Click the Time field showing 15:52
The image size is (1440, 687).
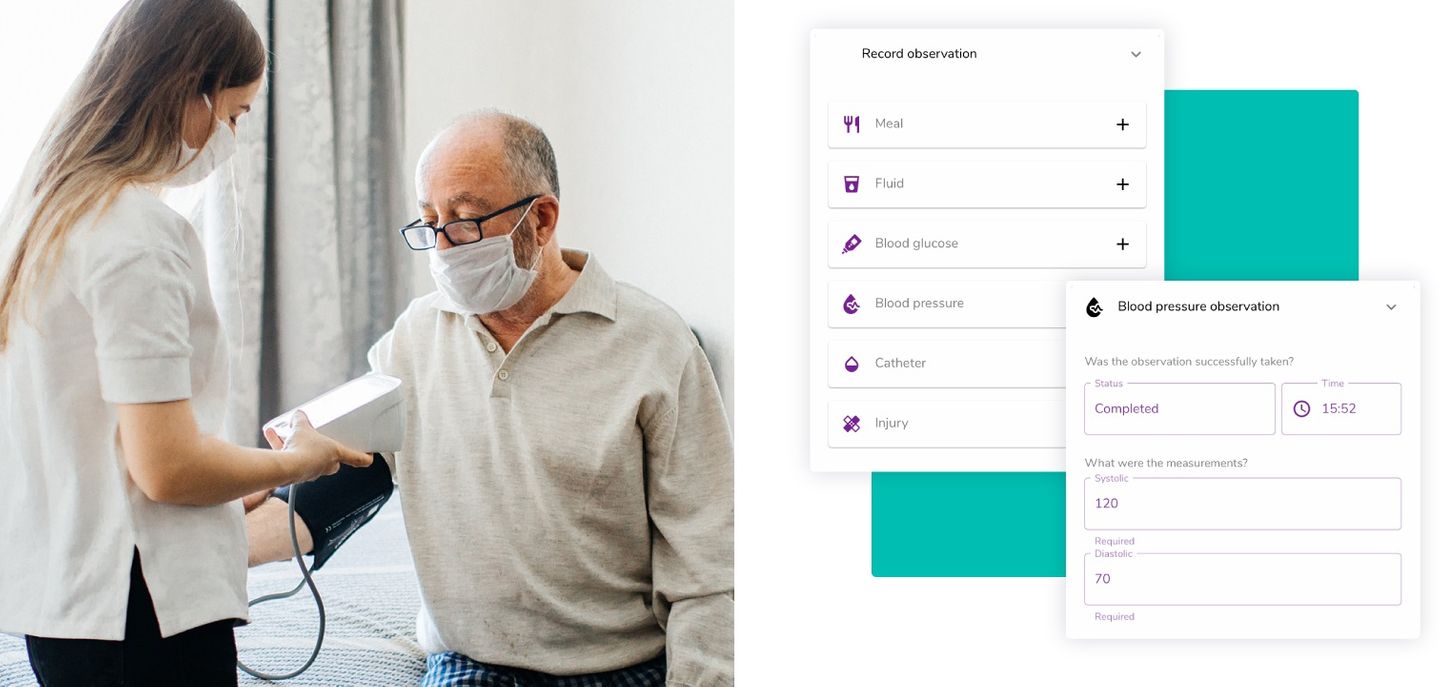tap(1341, 409)
